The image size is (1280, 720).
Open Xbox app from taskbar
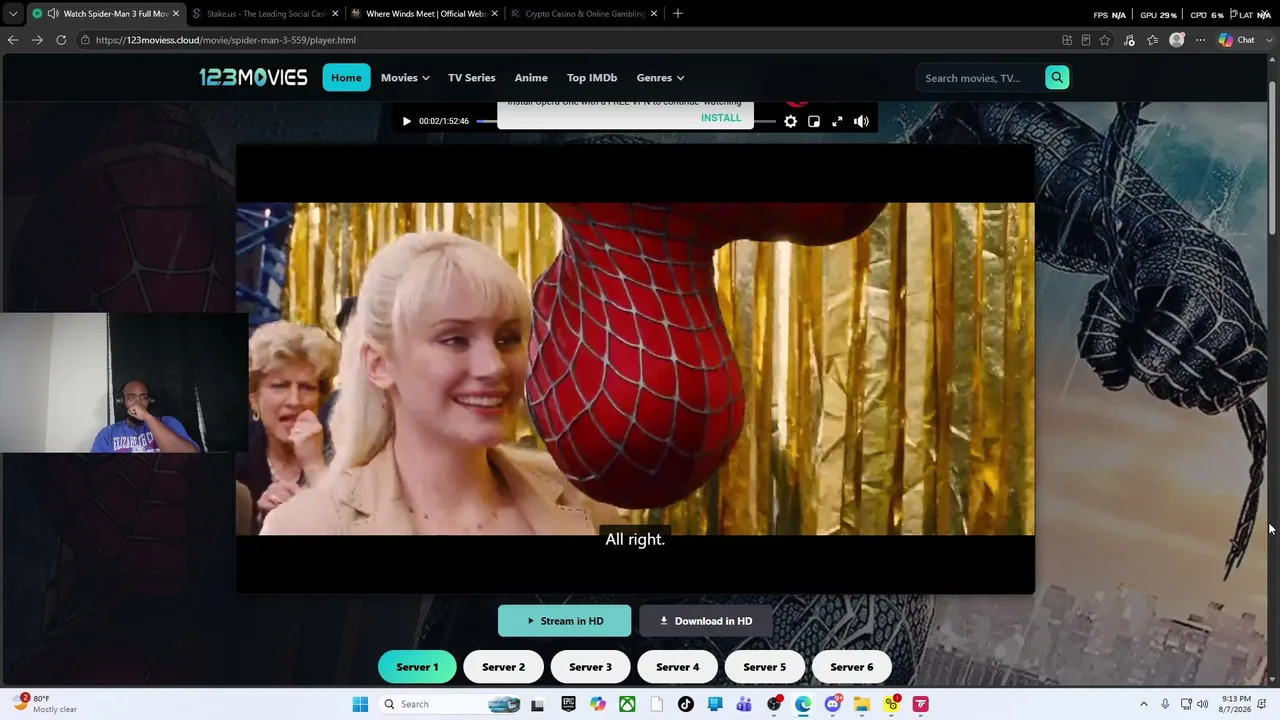click(627, 704)
